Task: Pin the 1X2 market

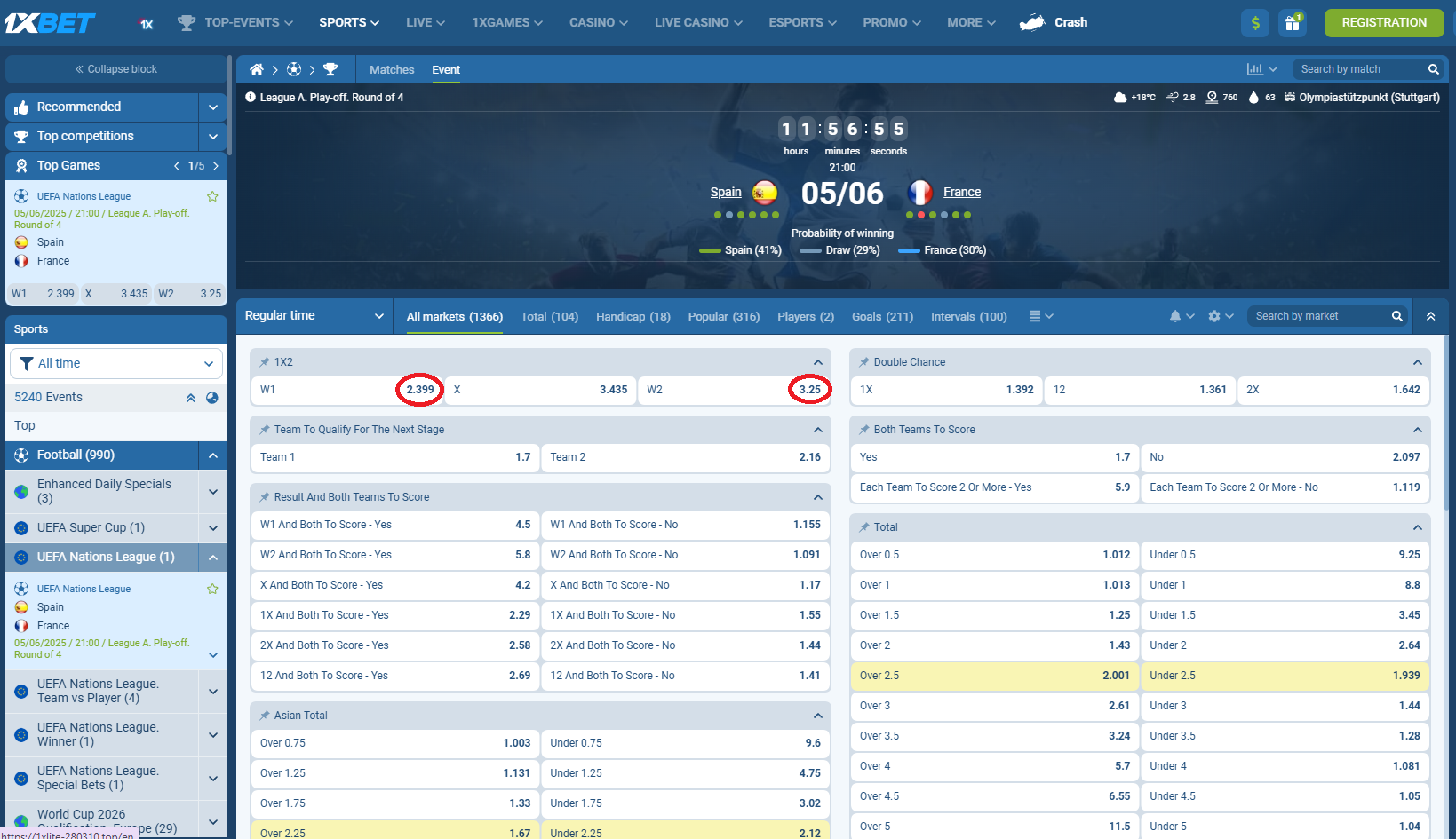Action: pos(265,362)
